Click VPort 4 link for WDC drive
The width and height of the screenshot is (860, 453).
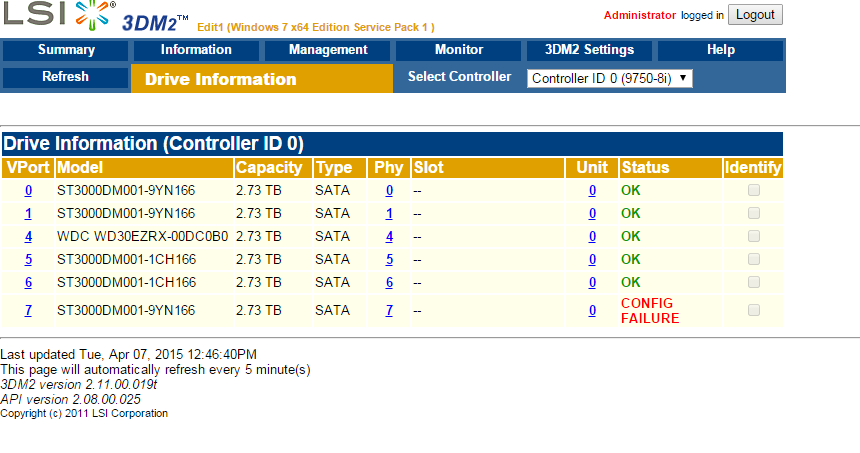(28, 236)
